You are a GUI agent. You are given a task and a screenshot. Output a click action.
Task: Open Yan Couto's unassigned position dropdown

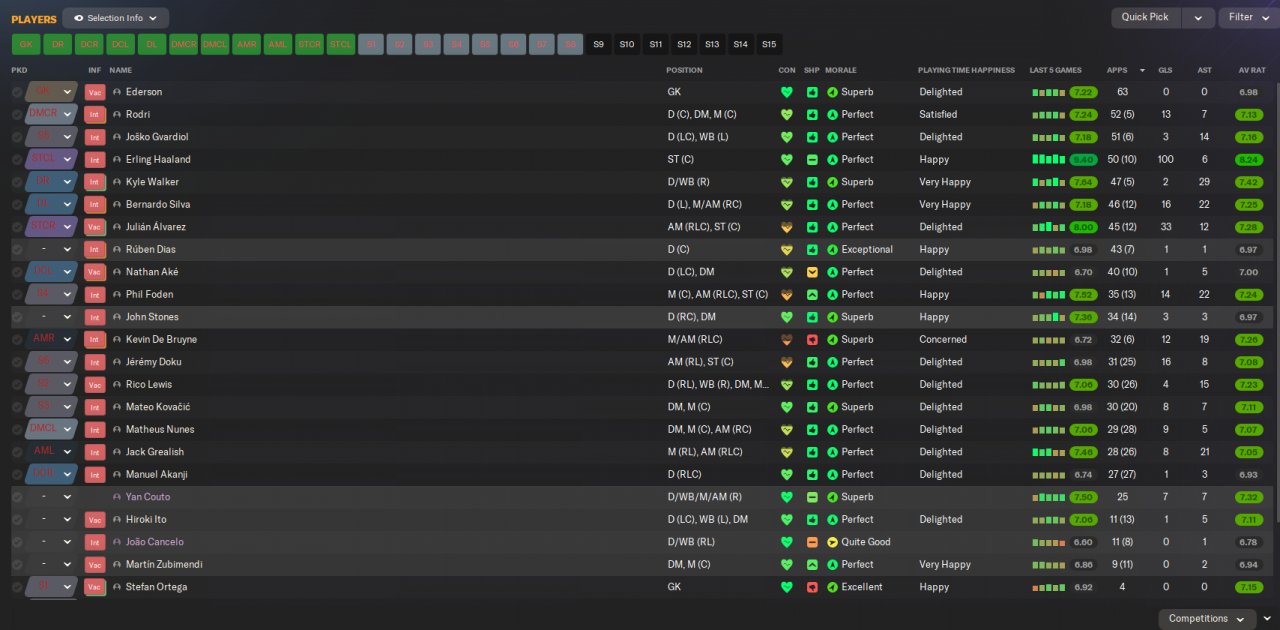[x=52, y=497]
